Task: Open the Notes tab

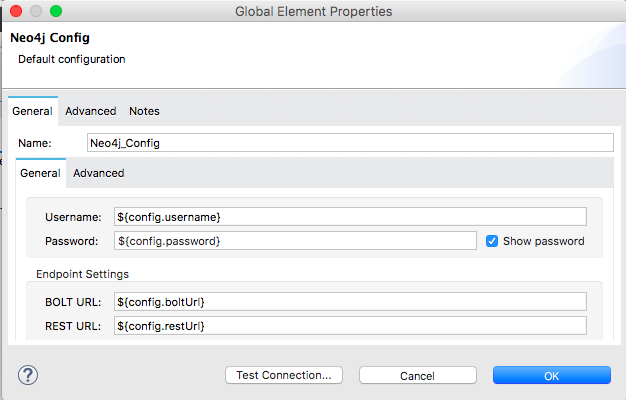Action: pyautogui.click(x=144, y=111)
